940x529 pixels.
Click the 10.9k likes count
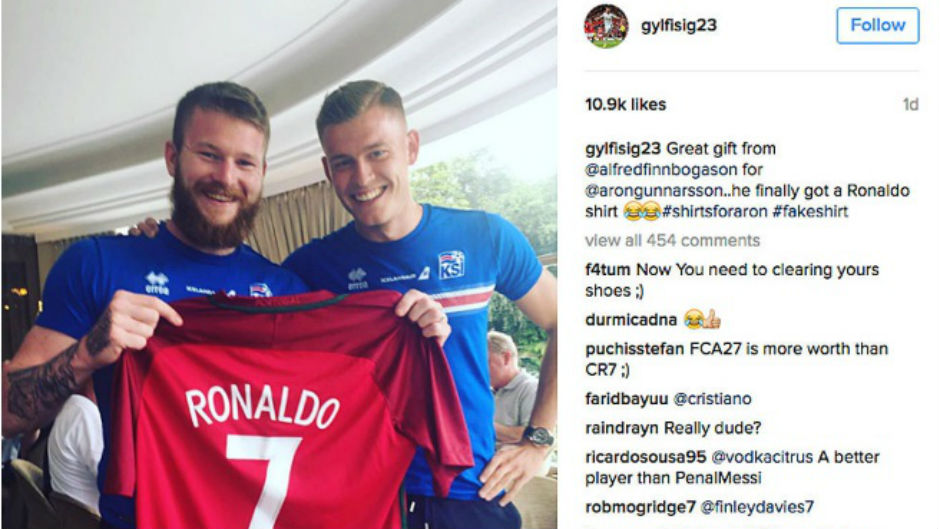pos(625,104)
